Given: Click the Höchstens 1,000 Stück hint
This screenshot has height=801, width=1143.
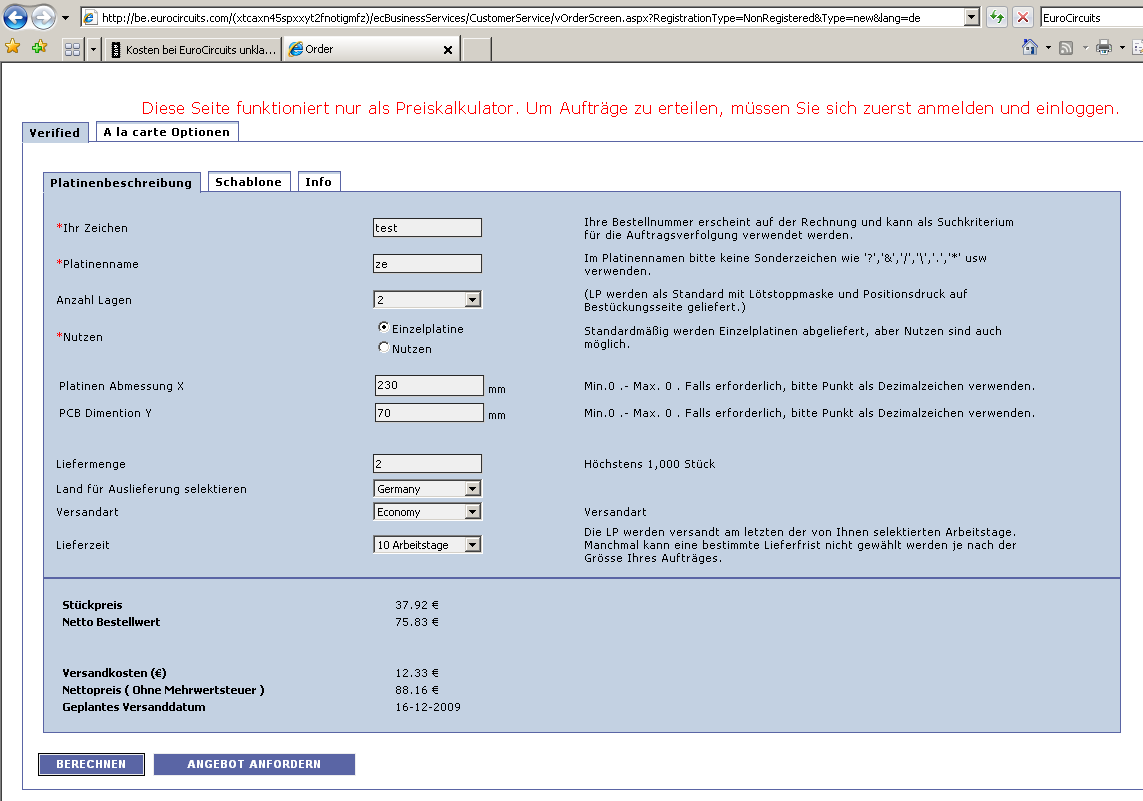Looking at the screenshot, I should pos(649,464).
